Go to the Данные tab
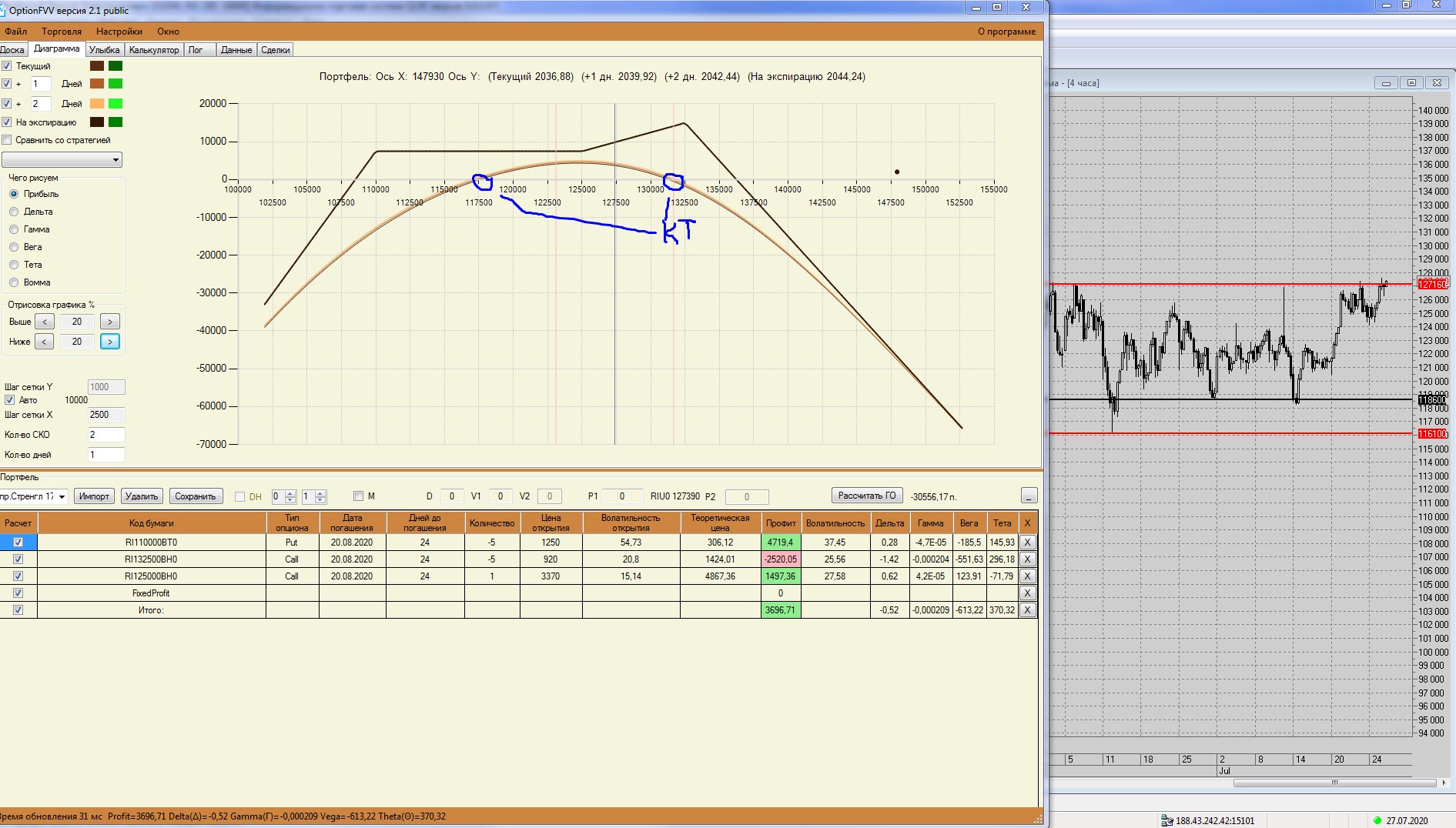This screenshot has height=828, width=1456. click(236, 50)
